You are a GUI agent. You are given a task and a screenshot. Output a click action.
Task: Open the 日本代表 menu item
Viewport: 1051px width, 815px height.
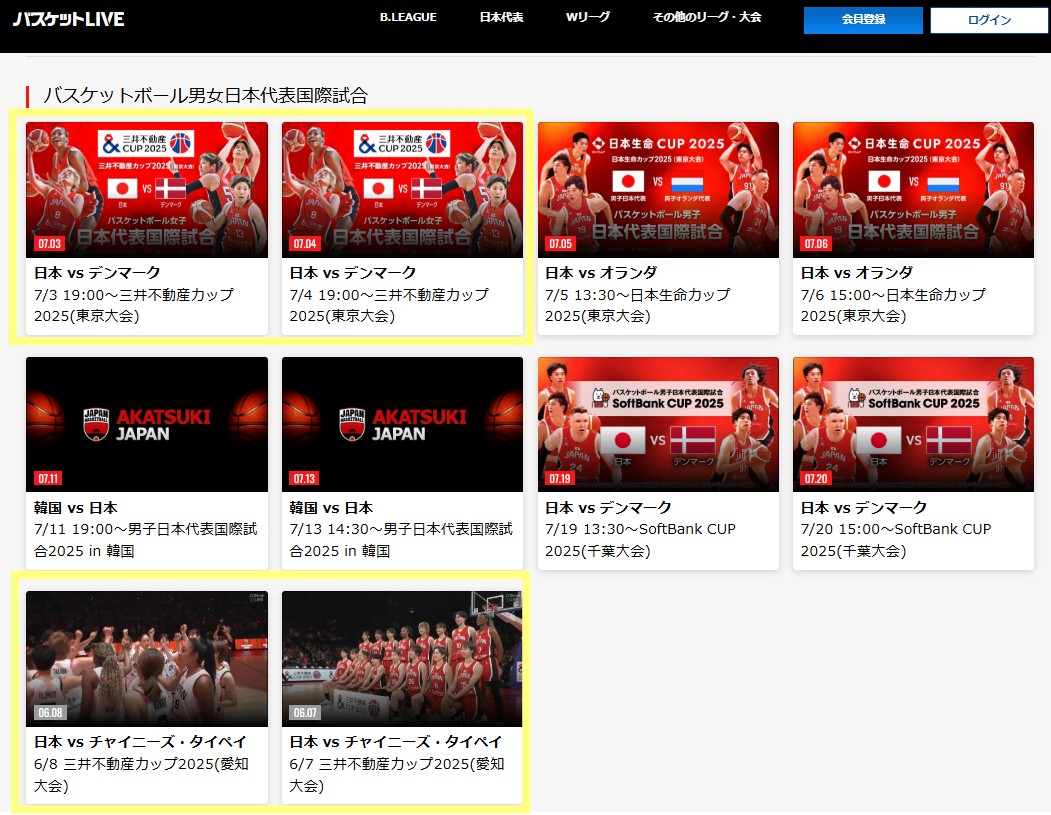(x=501, y=17)
